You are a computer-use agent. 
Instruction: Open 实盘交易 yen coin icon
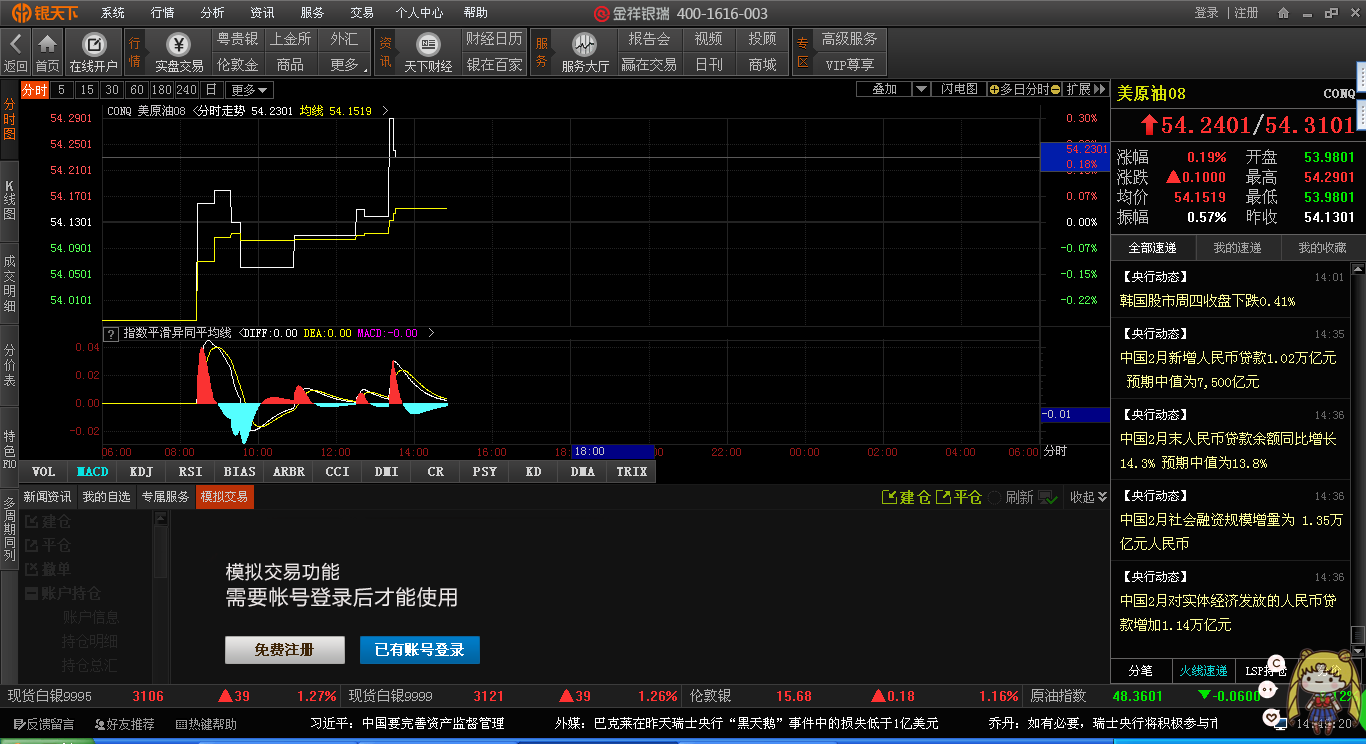click(179, 44)
